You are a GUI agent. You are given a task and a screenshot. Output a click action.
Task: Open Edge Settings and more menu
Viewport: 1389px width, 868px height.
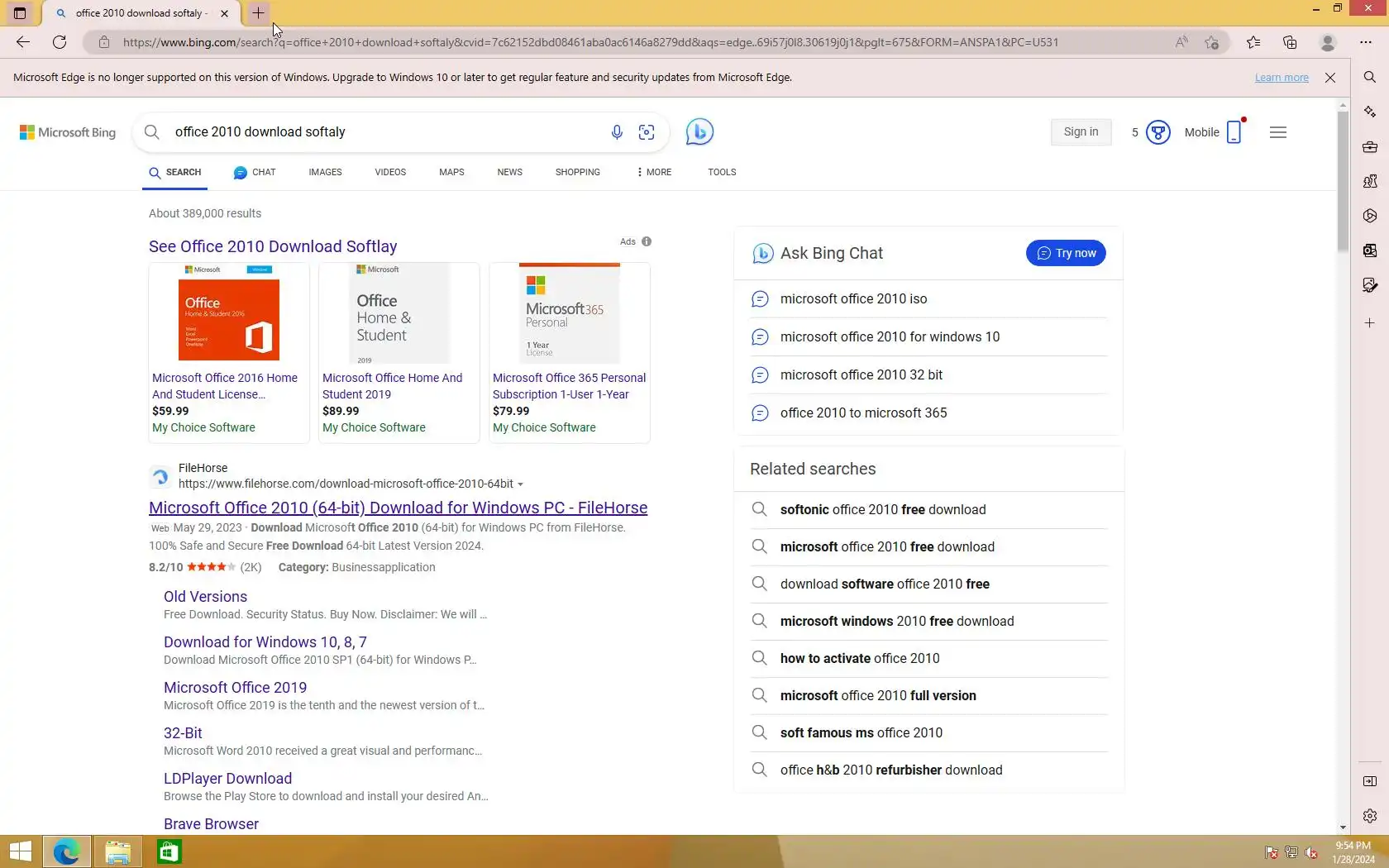coord(1366,42)
